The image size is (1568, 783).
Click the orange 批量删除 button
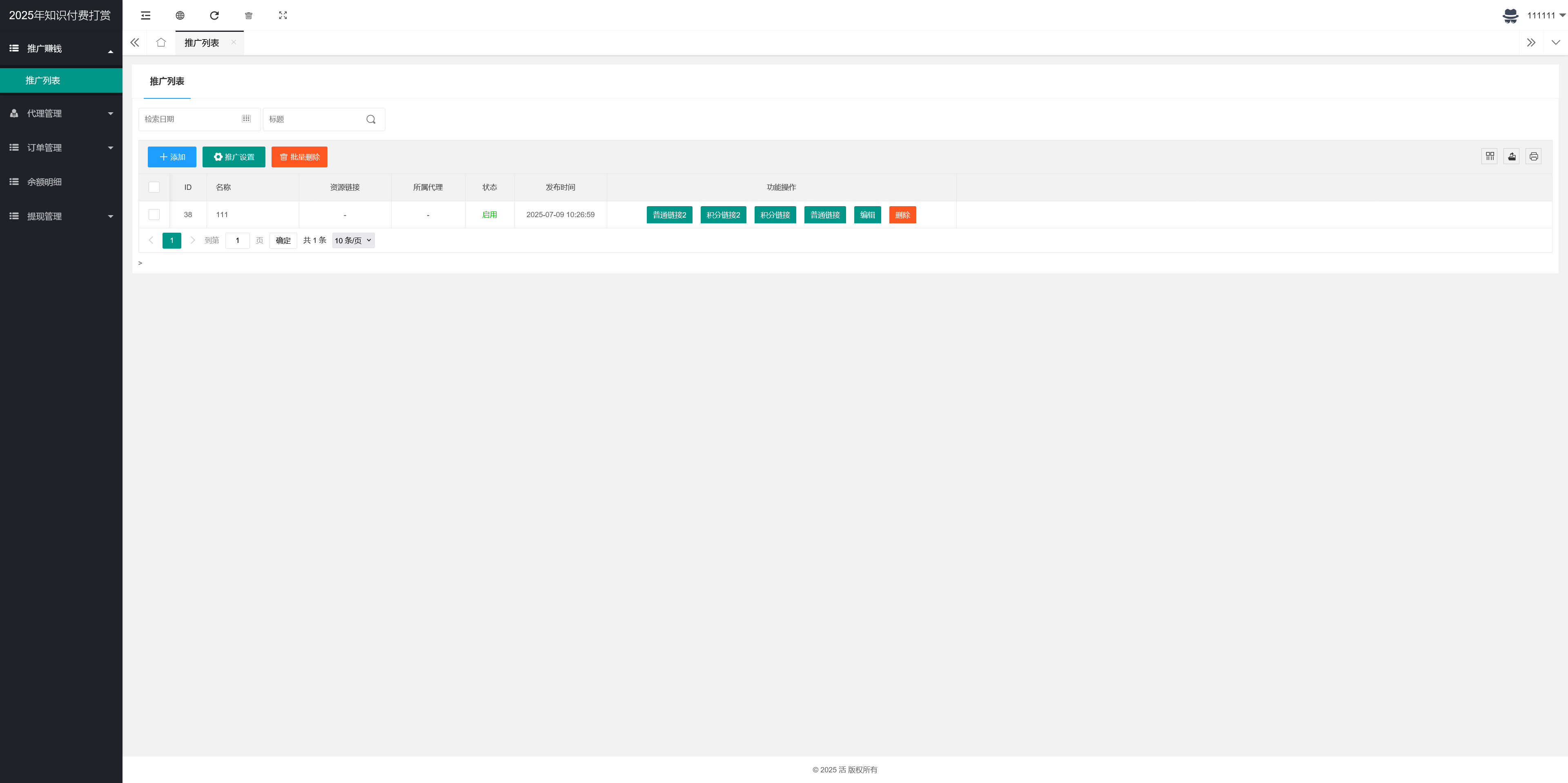pos(299,157)
